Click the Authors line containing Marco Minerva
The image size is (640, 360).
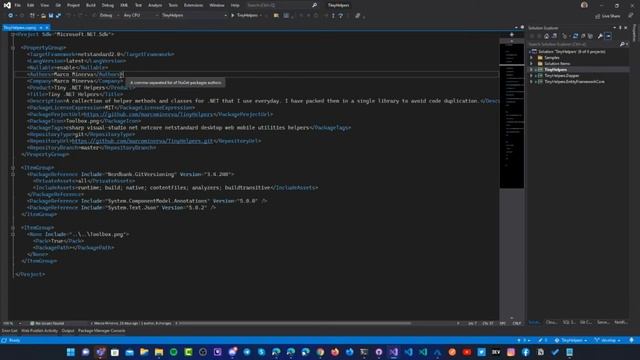pos(75,74)
